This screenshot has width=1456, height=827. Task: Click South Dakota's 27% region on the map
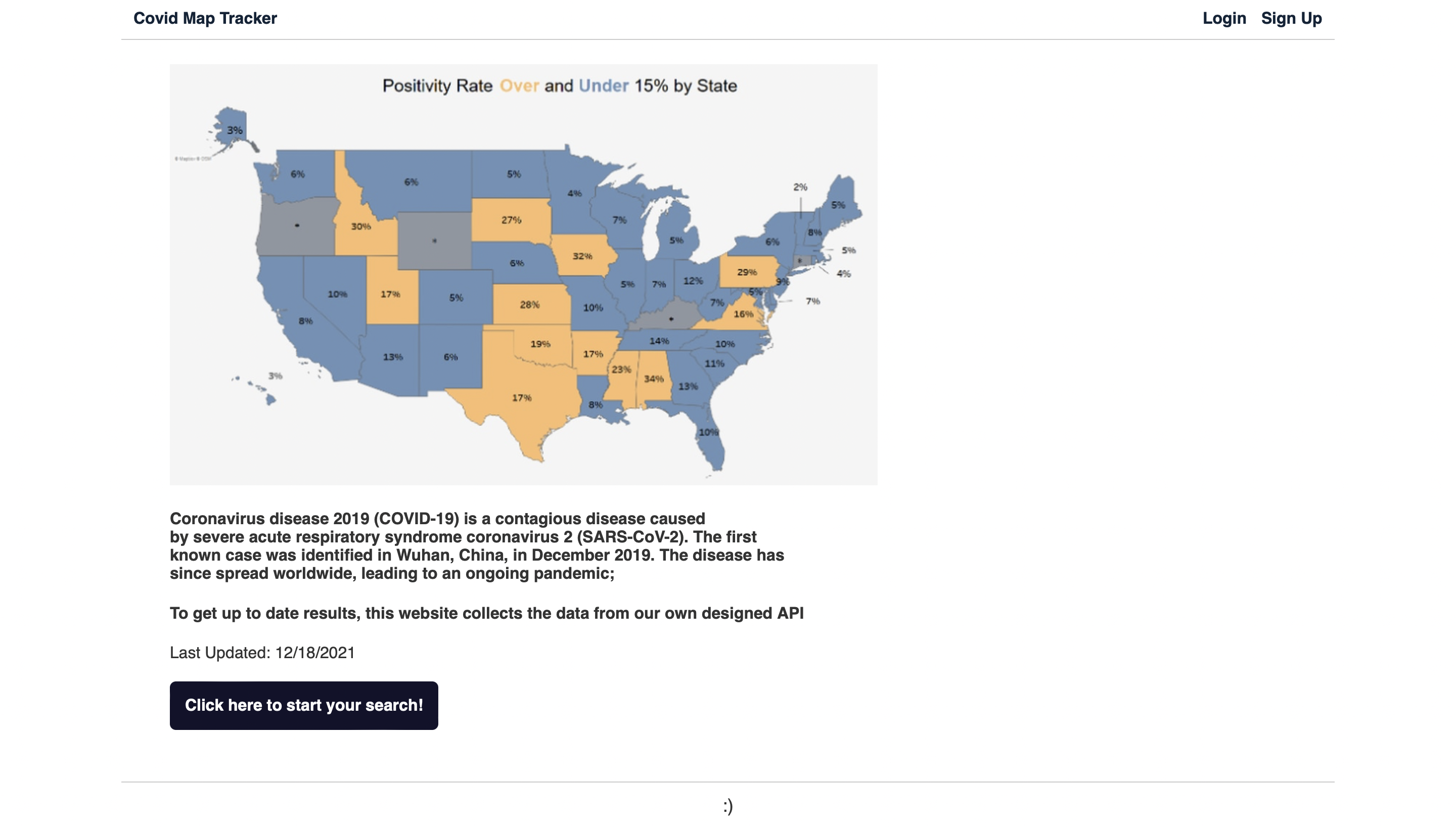(x=511, y=220)
